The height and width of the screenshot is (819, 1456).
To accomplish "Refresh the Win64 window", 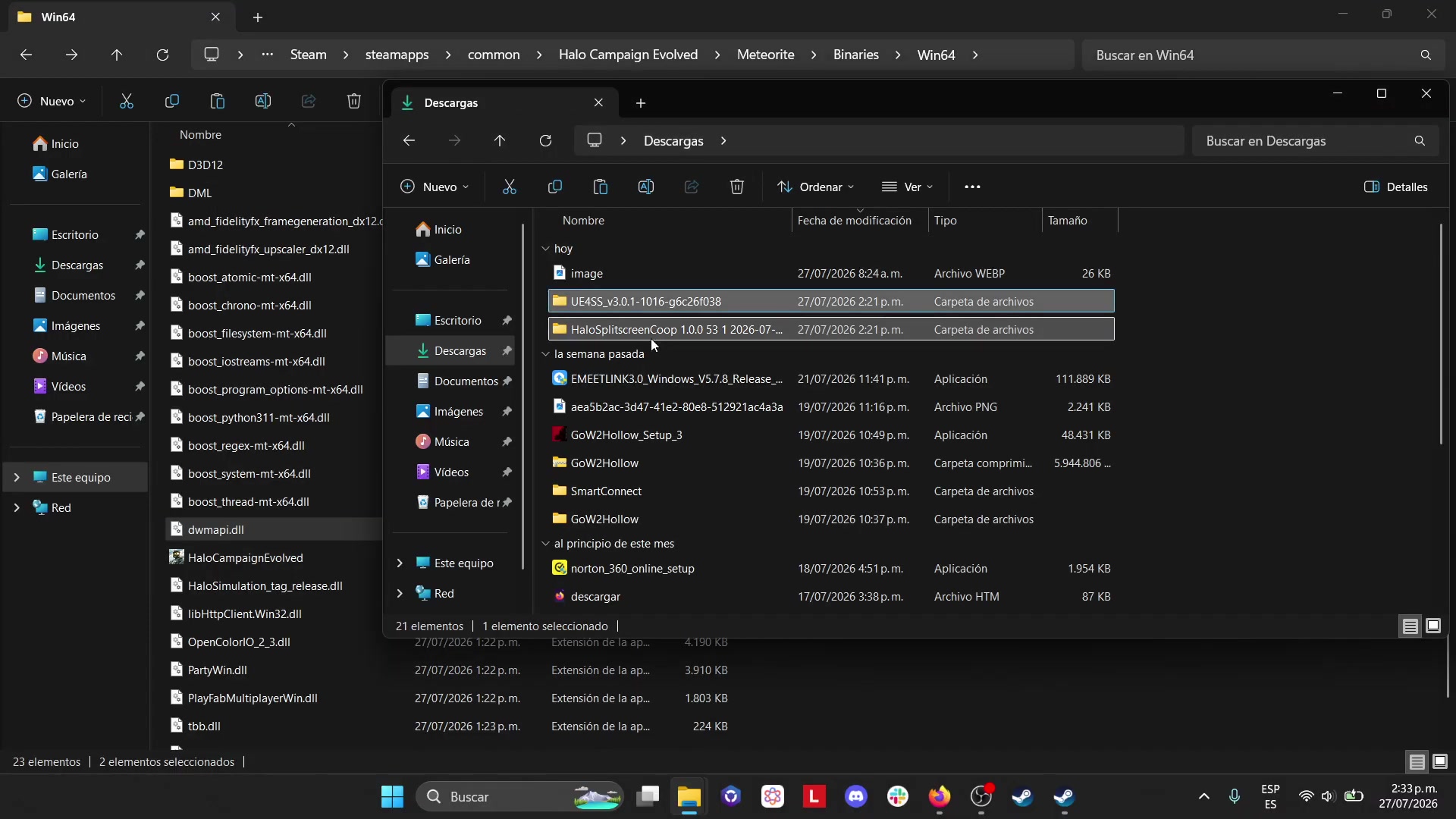I will [162, 55].
